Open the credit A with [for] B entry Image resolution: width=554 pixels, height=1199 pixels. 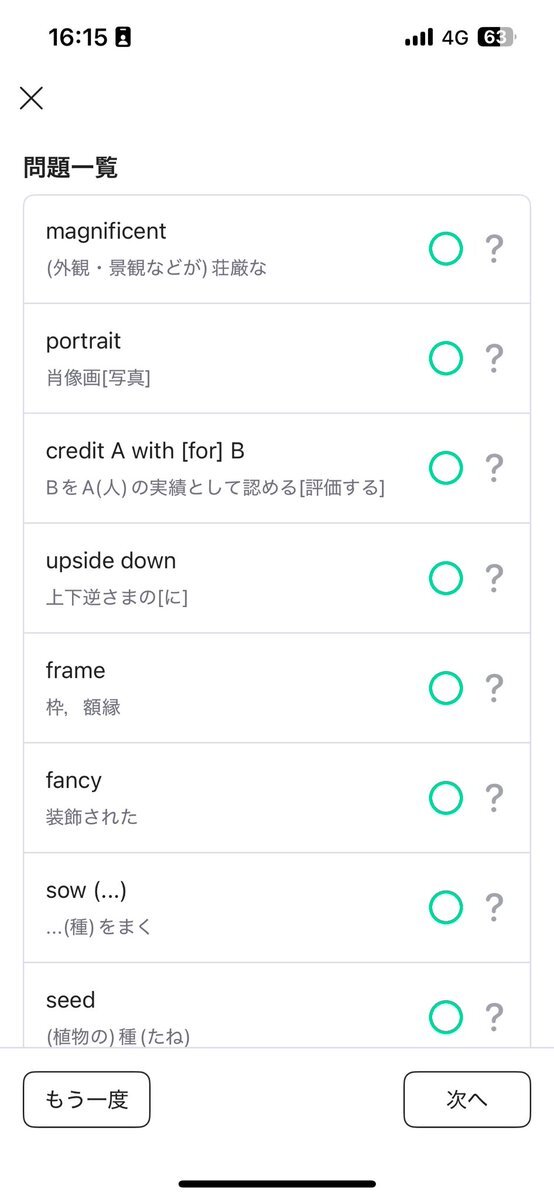(x=277, y=469)
